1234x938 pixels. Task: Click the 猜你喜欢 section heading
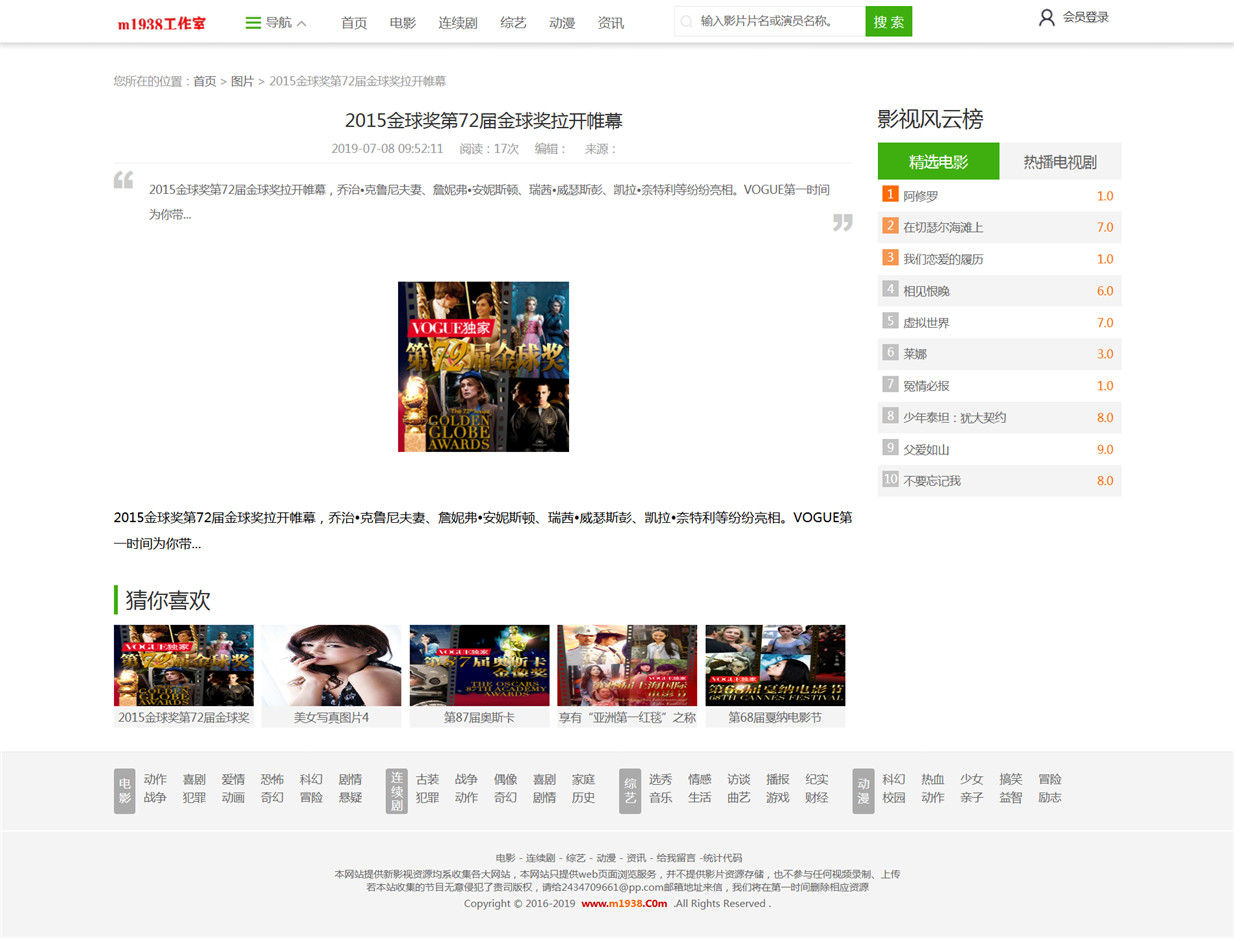(x=168, y=600)
